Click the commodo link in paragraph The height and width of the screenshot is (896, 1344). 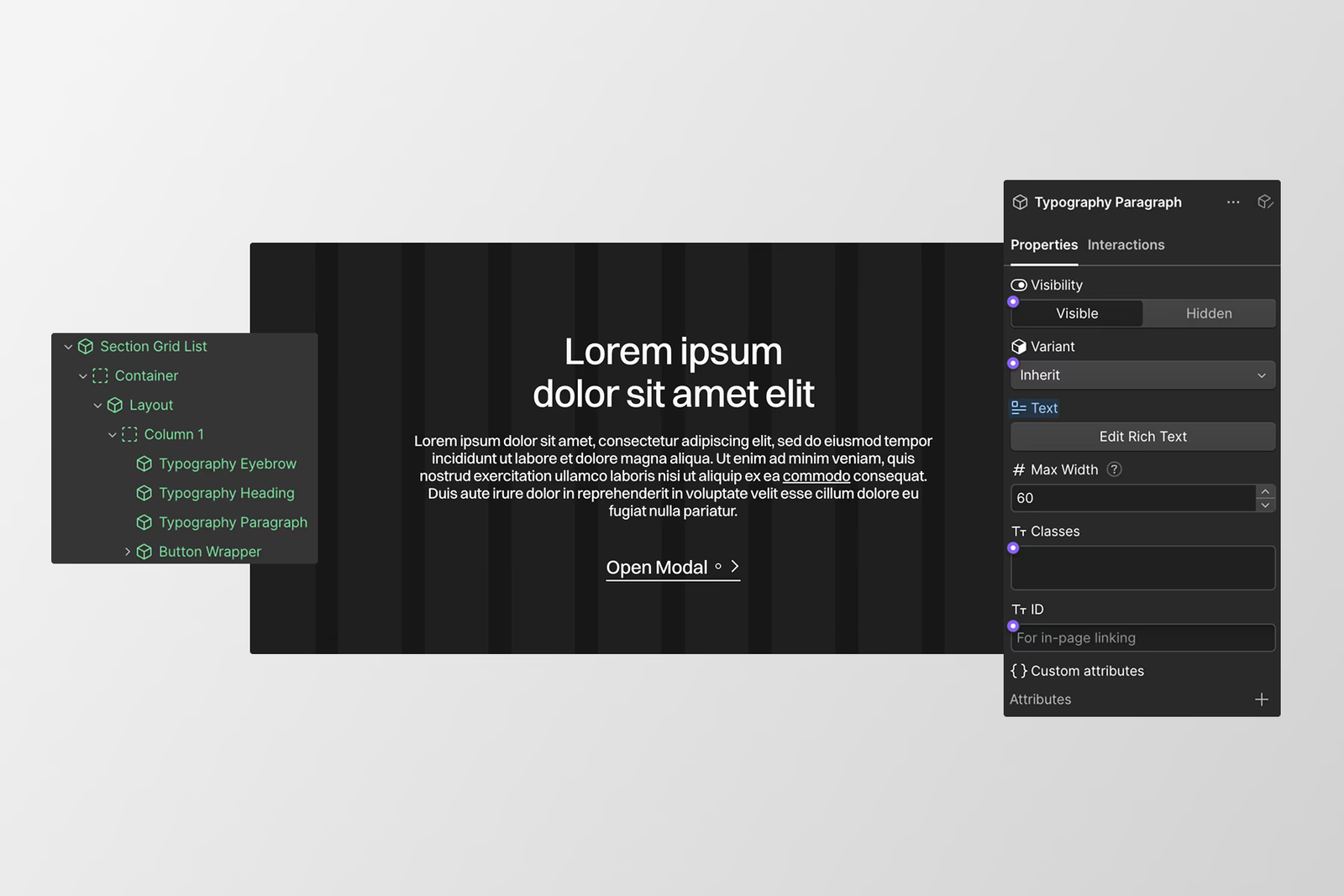[816, 476]
